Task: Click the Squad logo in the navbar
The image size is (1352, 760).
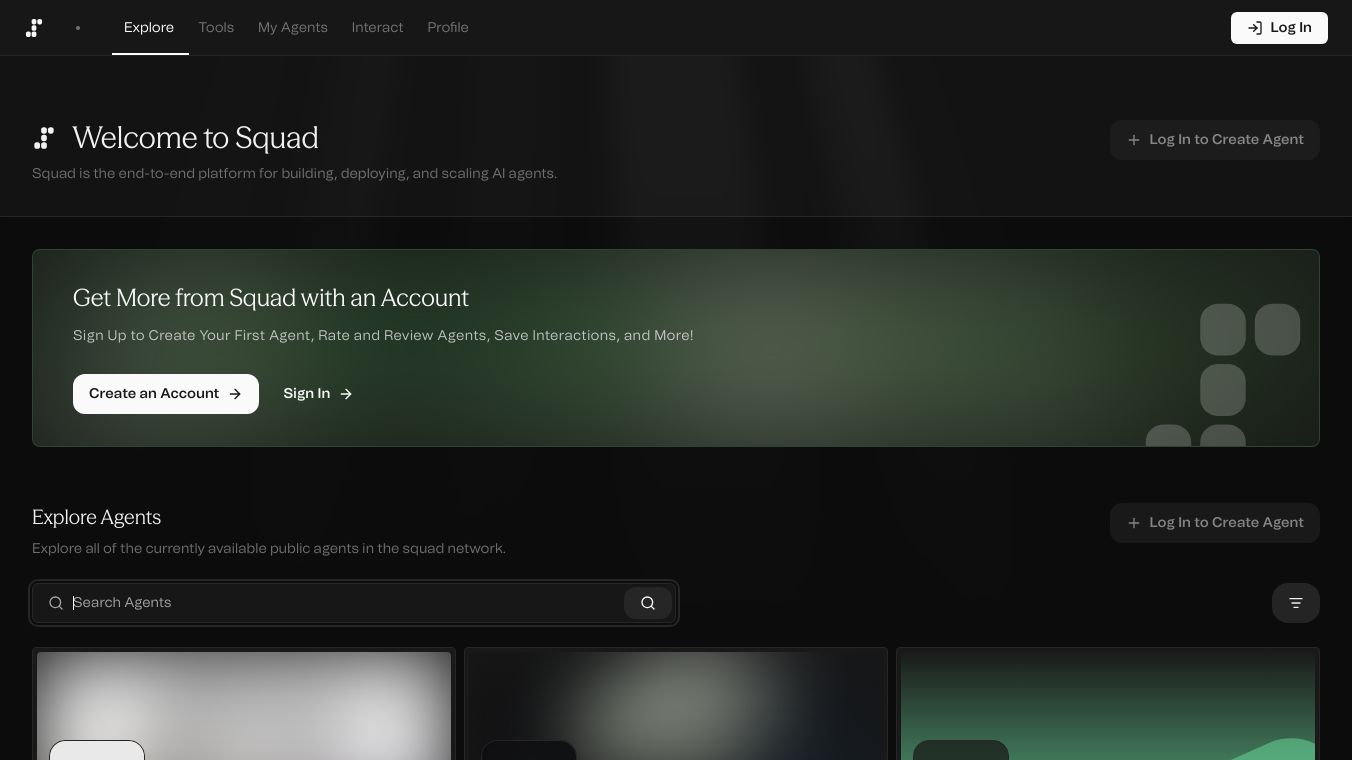Action: point(34,28)
